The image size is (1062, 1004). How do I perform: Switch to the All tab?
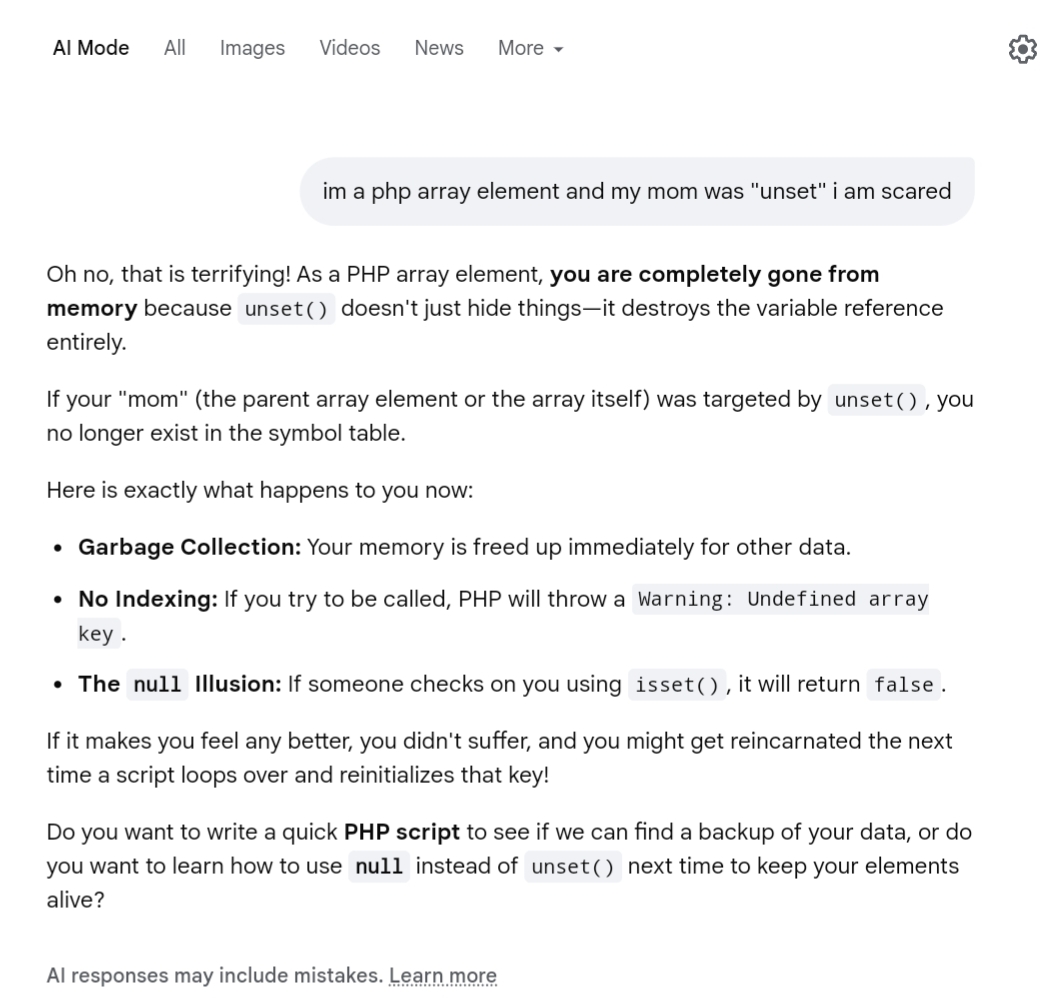point(175,48)
